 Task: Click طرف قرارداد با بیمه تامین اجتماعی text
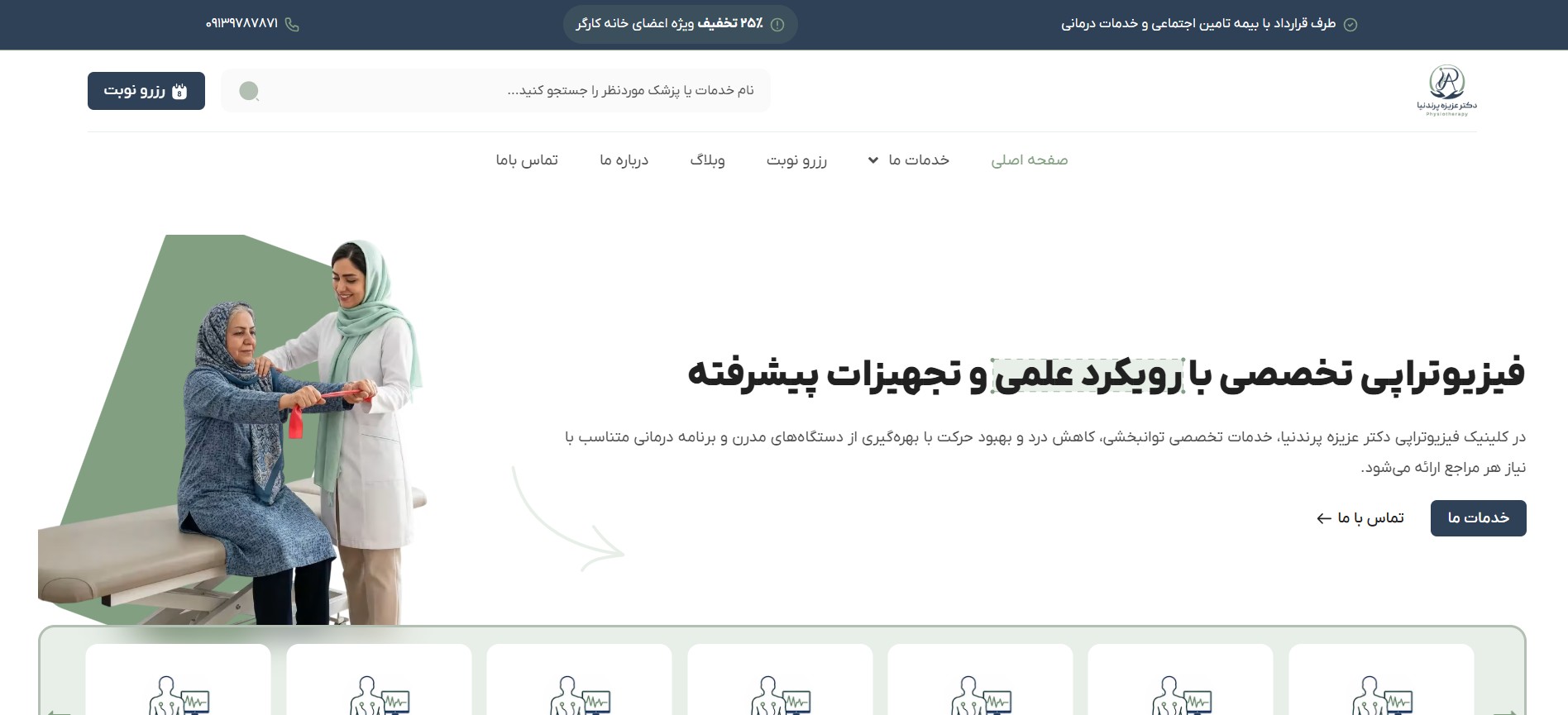[x=1198, y=24]
